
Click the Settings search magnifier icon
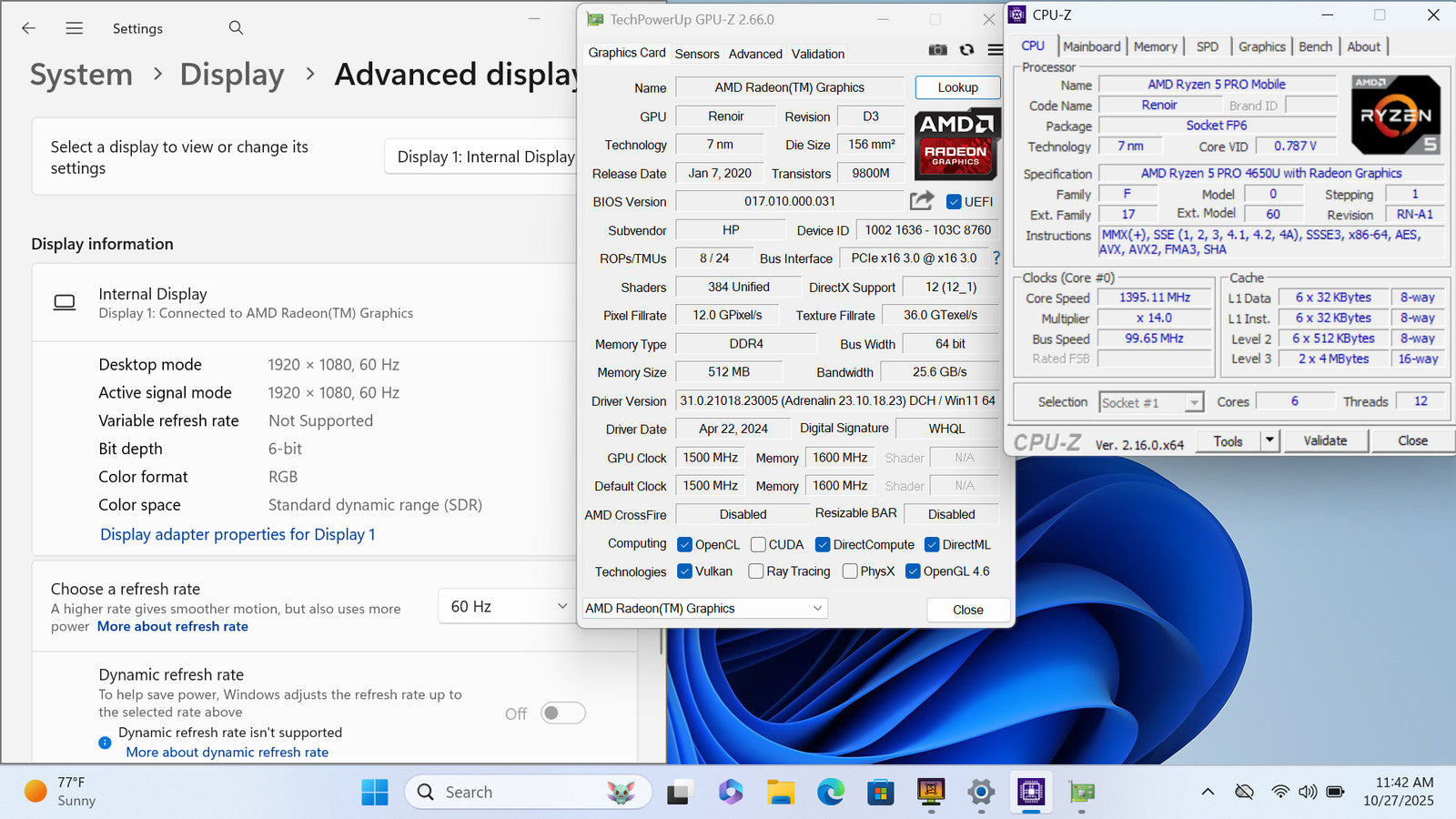236,28
